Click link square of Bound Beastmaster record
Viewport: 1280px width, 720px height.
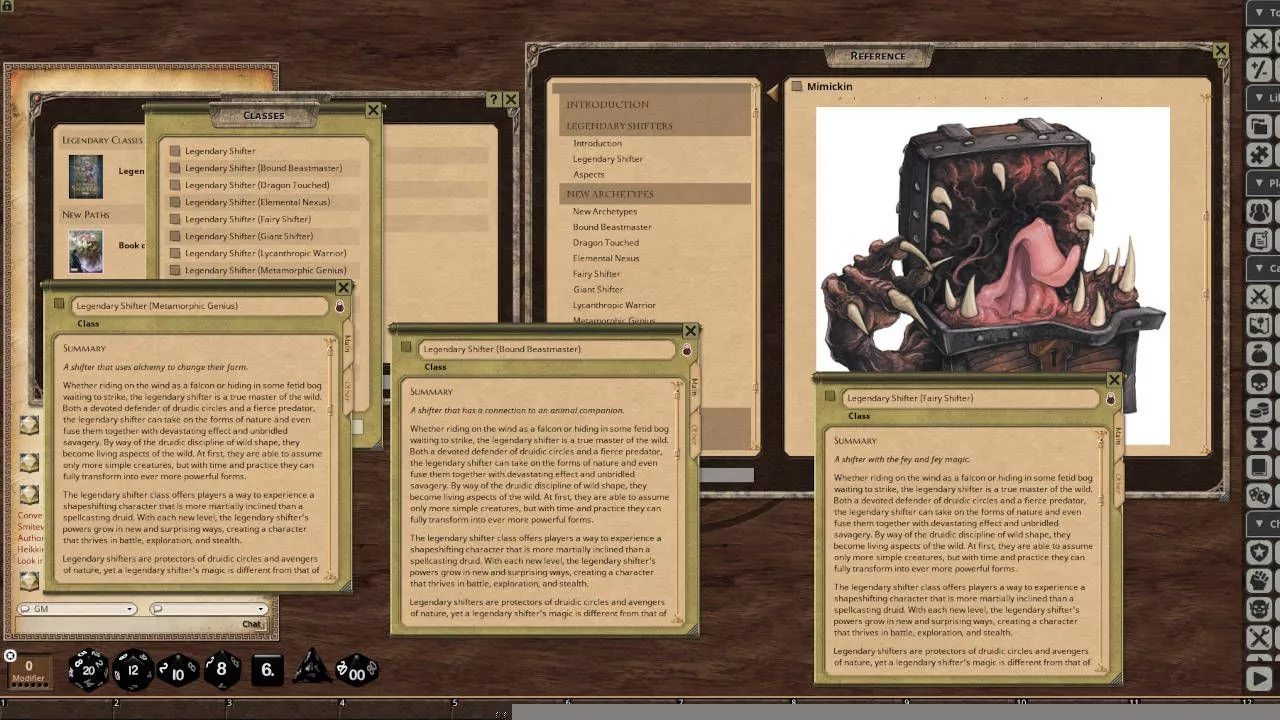pyautogui.click(x=405, y=348)
